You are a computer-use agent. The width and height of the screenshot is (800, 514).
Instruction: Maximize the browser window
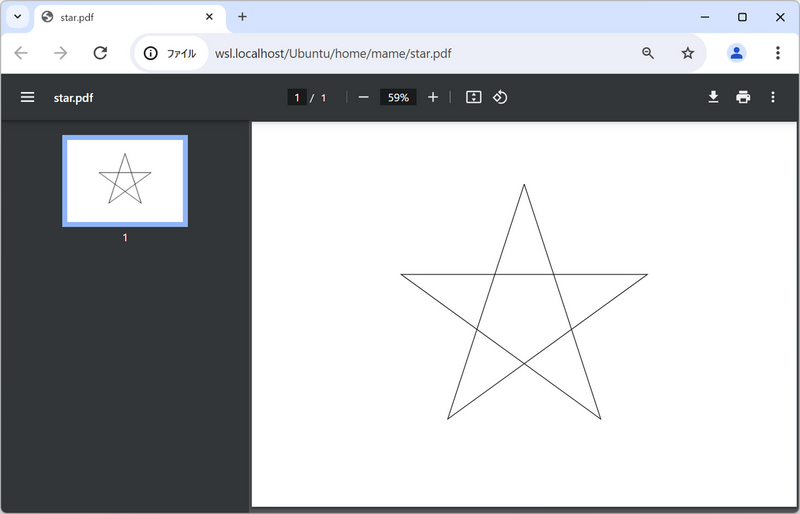[742, 17]
